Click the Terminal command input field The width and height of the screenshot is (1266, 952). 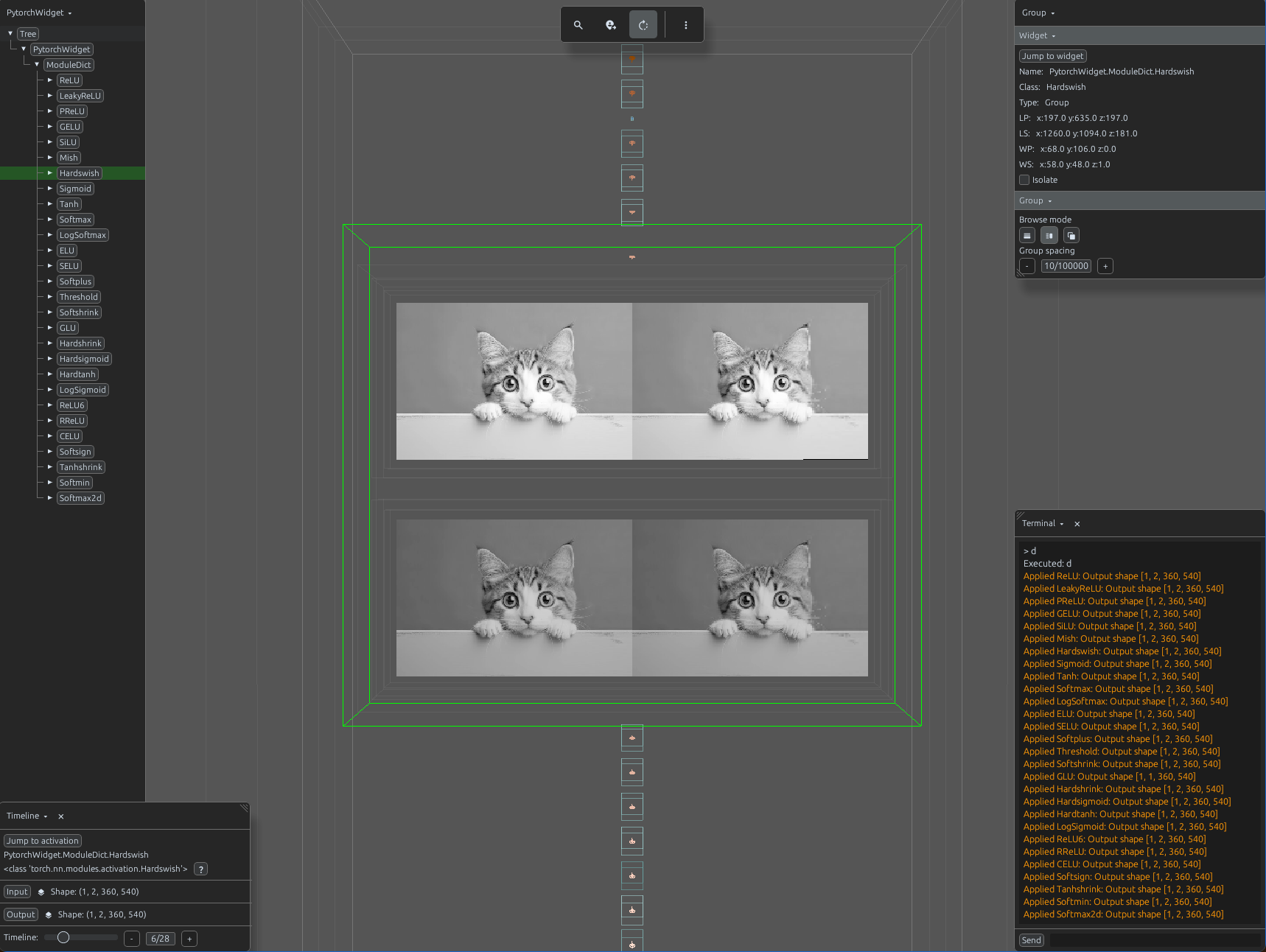pos(1155,940)
